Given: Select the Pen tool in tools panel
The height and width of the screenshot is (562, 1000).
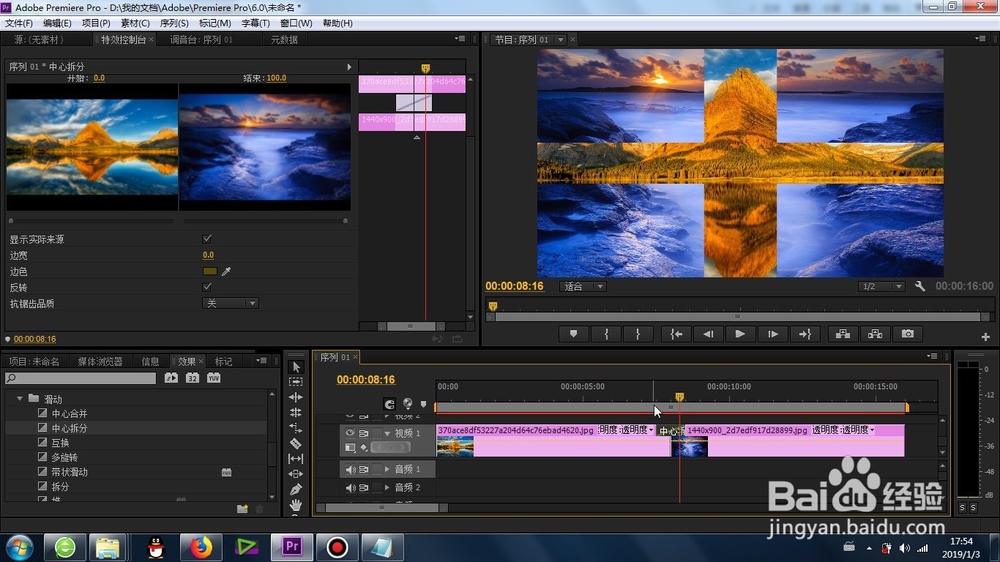Looking at the screenshot, I should coord(296,489).
